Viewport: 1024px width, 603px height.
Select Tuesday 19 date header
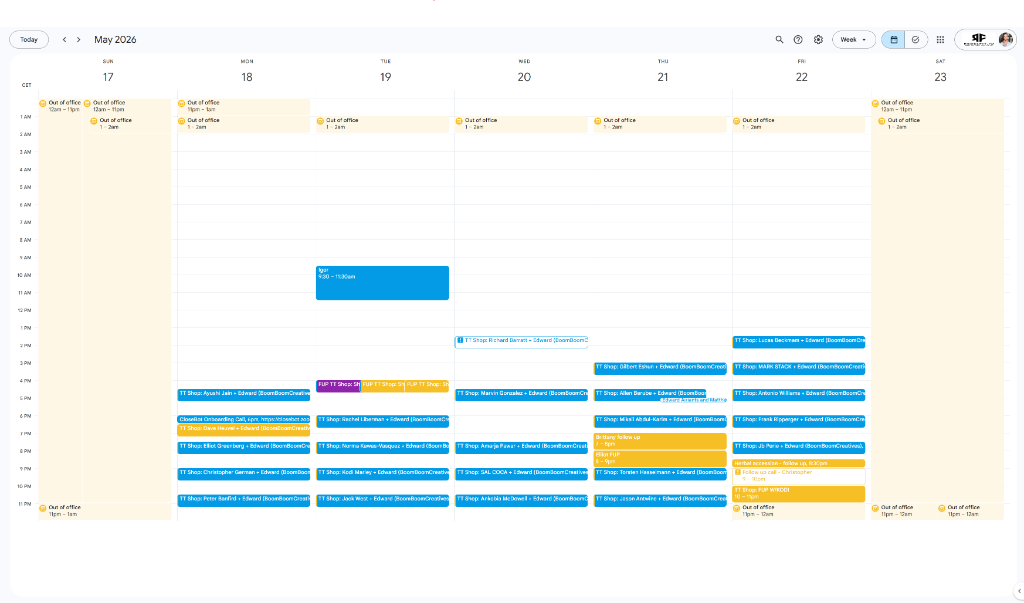tap(385, 76)
